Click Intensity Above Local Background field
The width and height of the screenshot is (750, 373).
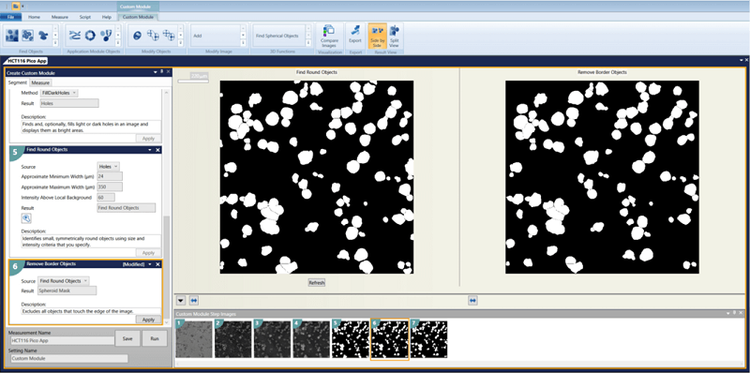[106, 197]
